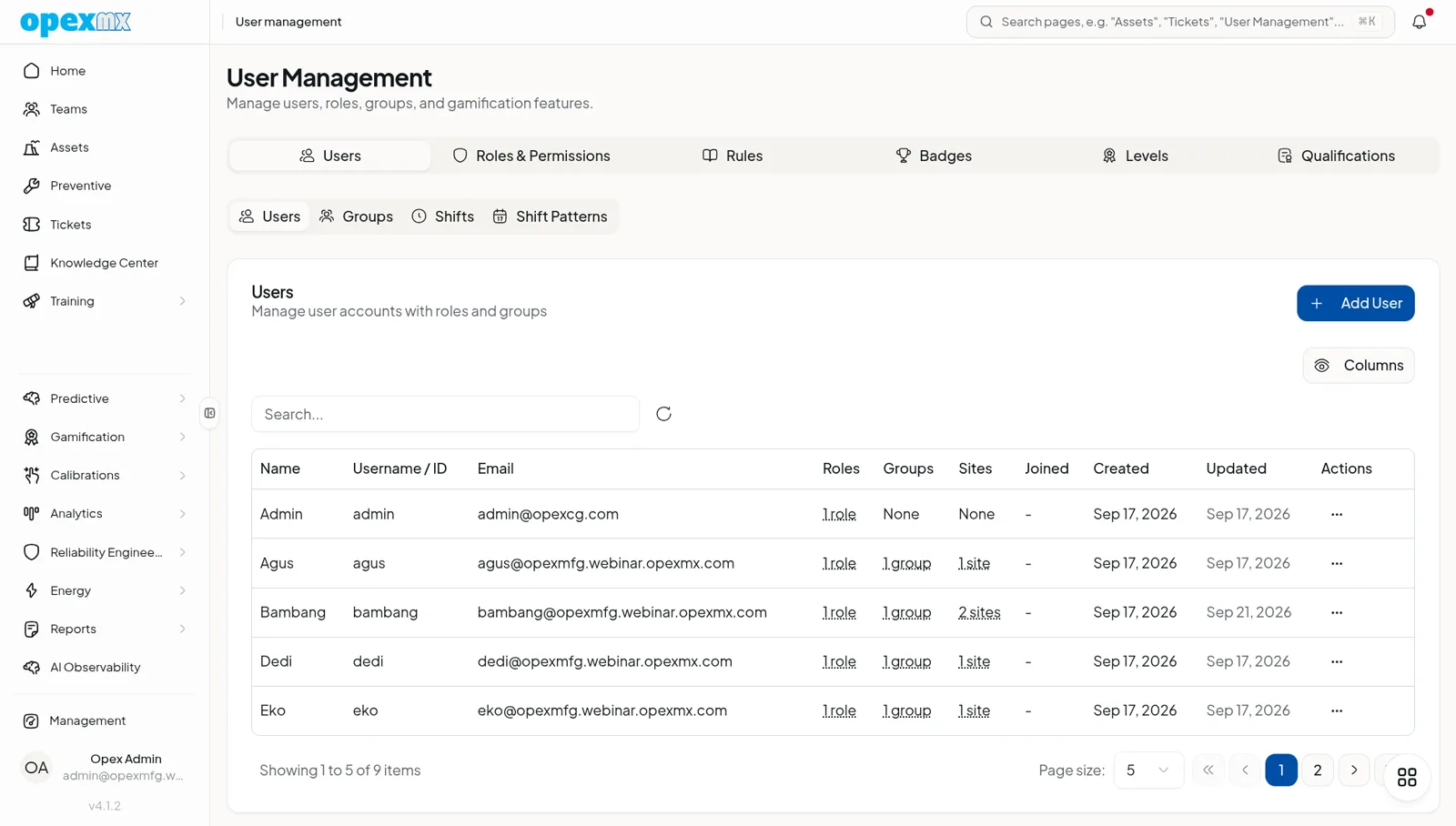Expand the Analytics sidebar section
The width and height of the screenshot is (1456, 826).
pos(105,514)
